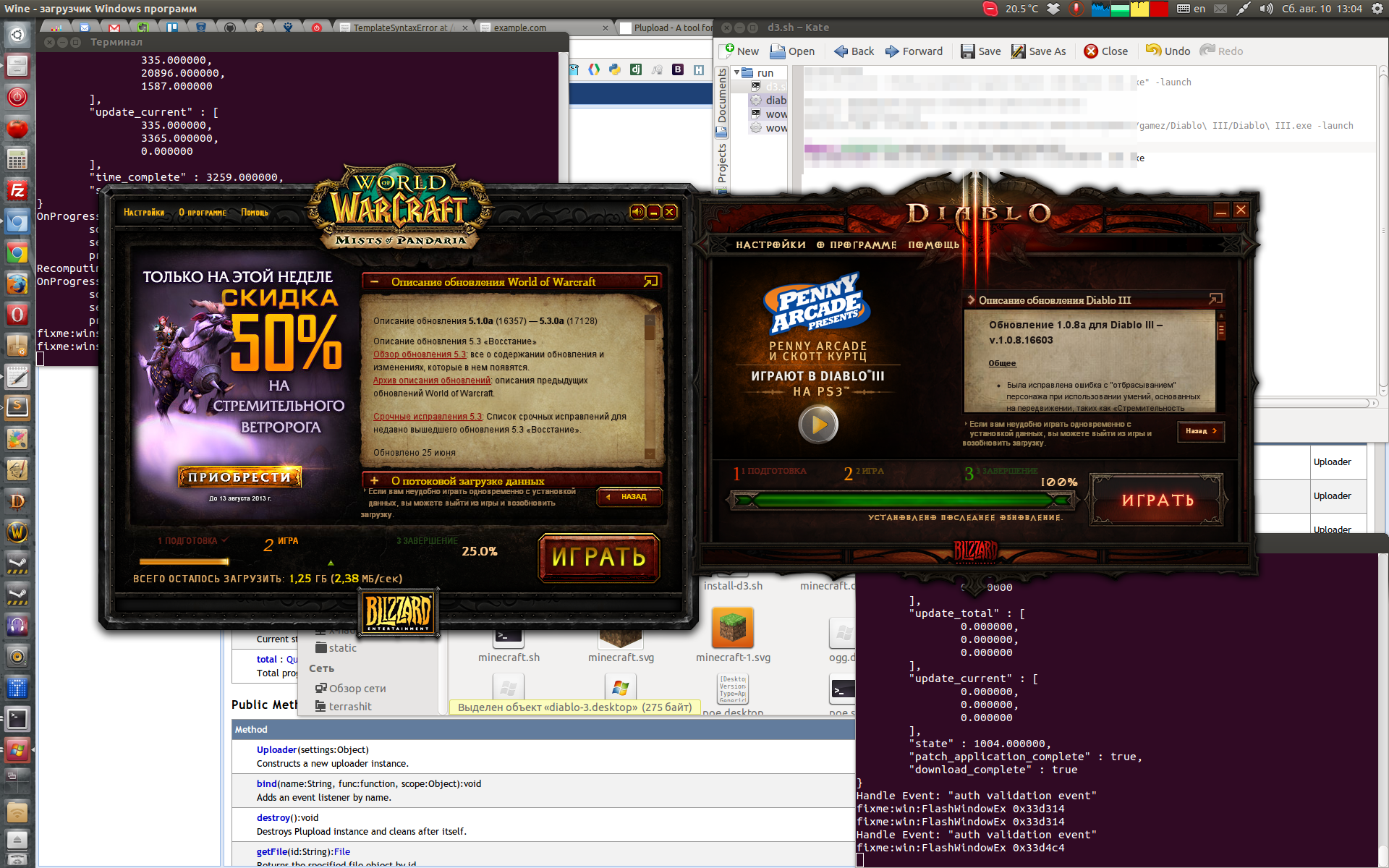The width and height of the screenshot is (1389, 868).
Task: Click the WoW download progress bar
Action: point(184,561)
